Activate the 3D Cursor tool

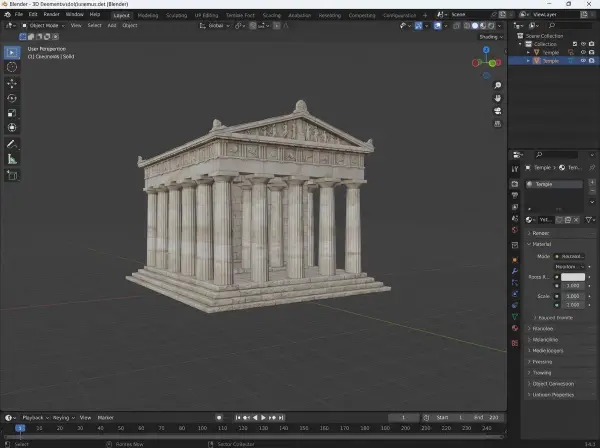[x=12, y=67]
